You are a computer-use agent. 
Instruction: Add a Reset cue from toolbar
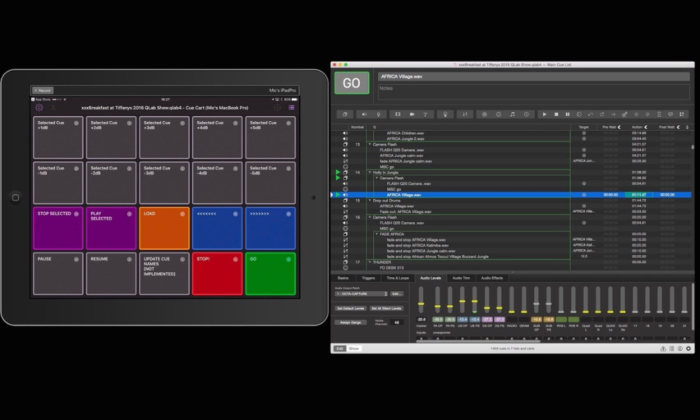point(590,114)
